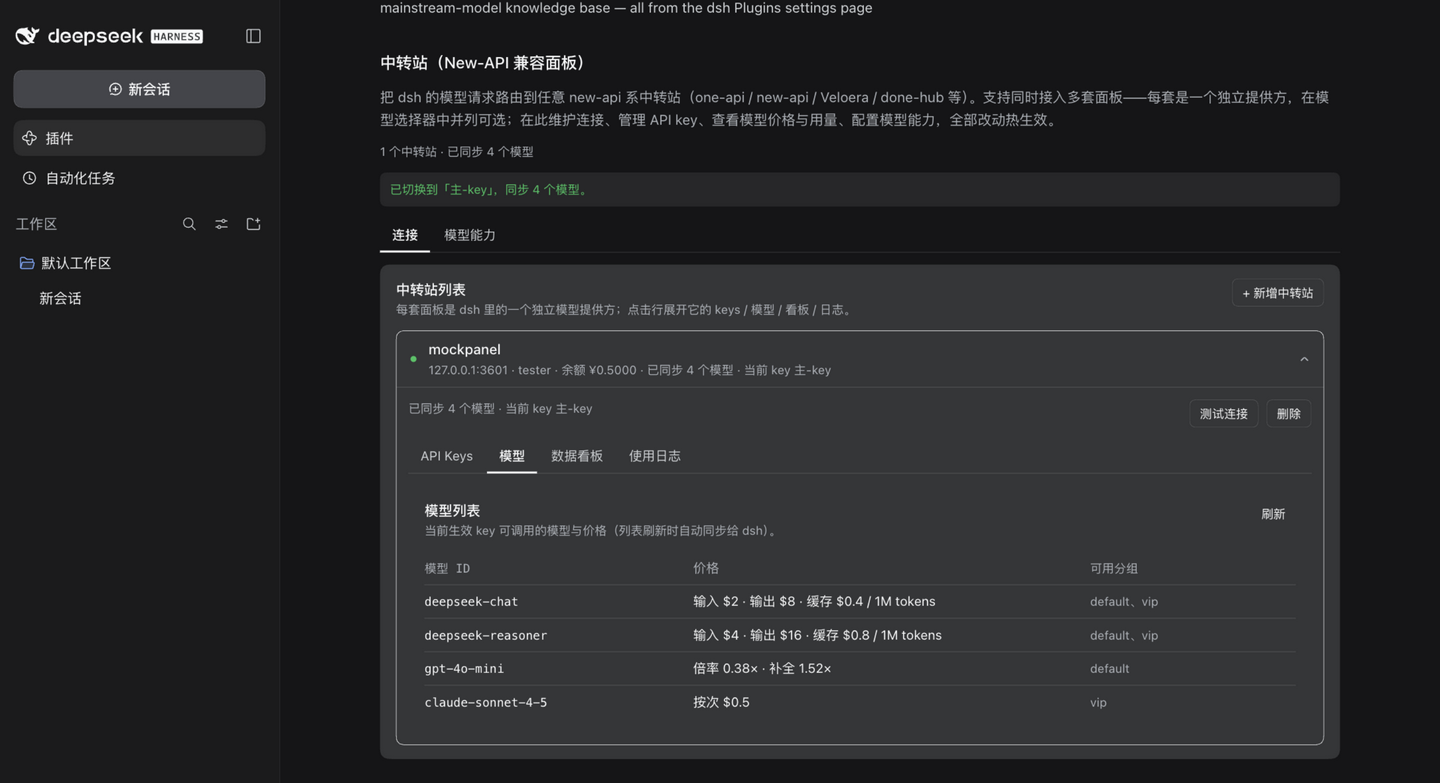Viewport: 1440px width, 783px height.
Task: Click the 工作区 section label
Action: click(36, 224)
